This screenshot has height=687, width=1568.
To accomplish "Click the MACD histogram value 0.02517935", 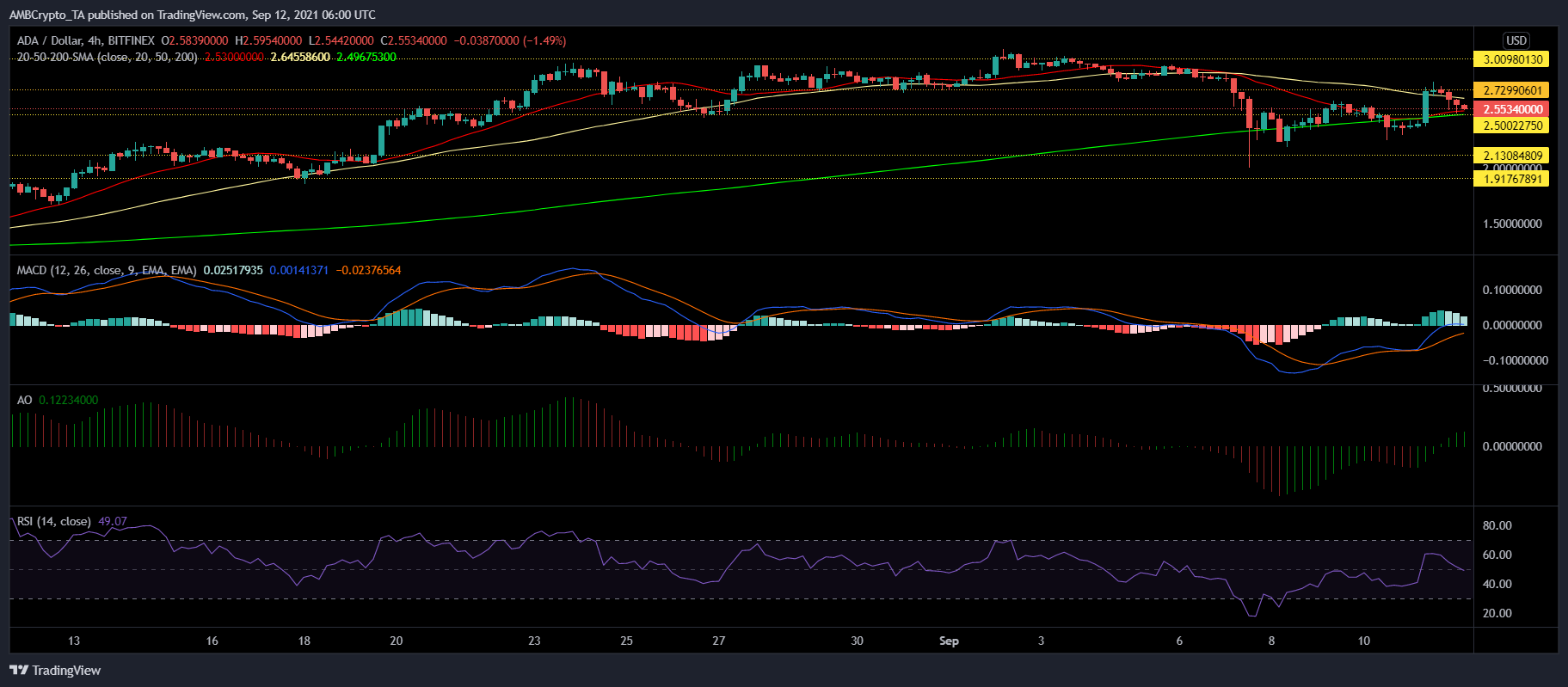I will 233,270.
